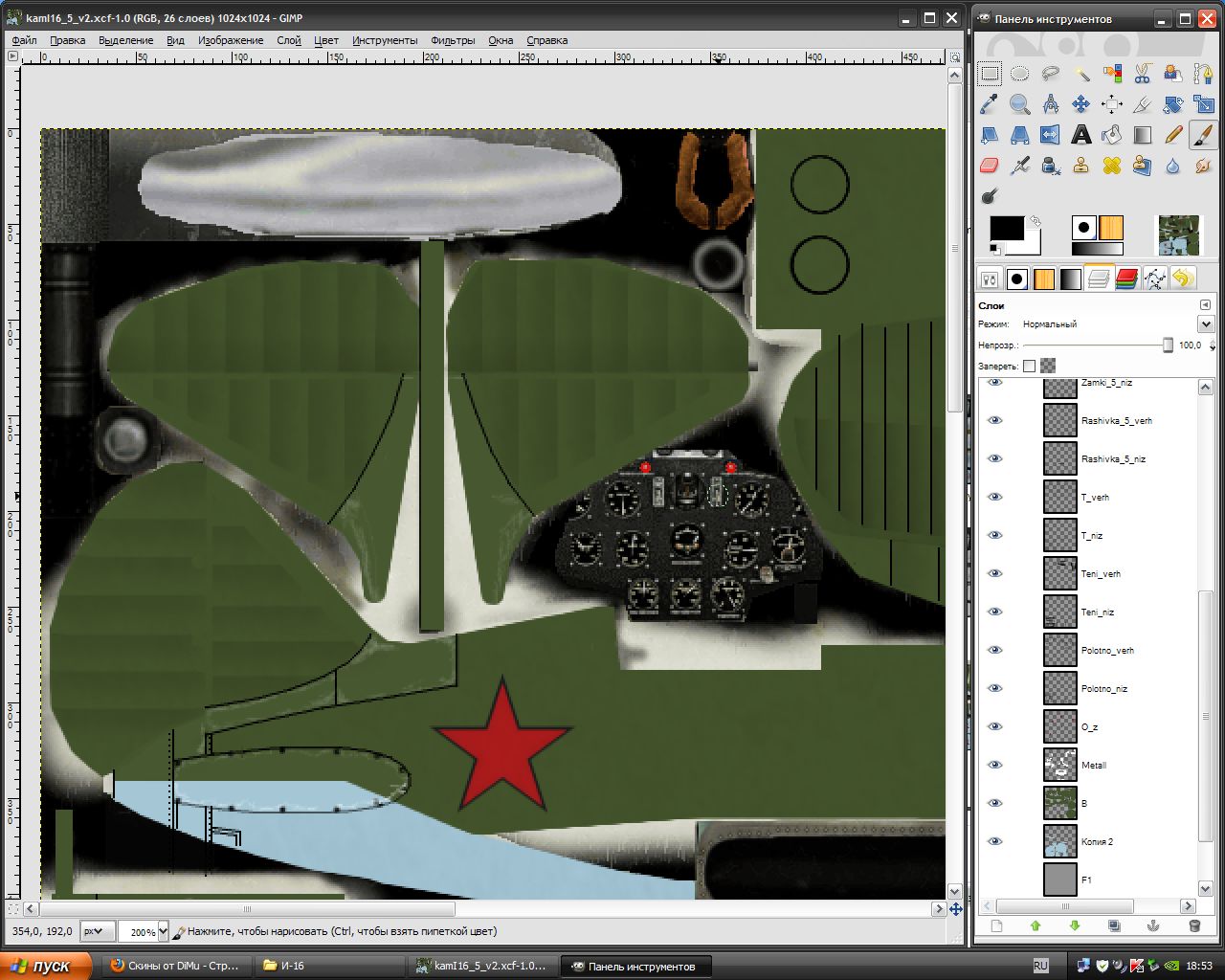Select the Heal tool bandage icon
The height and width of the screenshot is (980, 1225).
click(x=1112, y=166)
